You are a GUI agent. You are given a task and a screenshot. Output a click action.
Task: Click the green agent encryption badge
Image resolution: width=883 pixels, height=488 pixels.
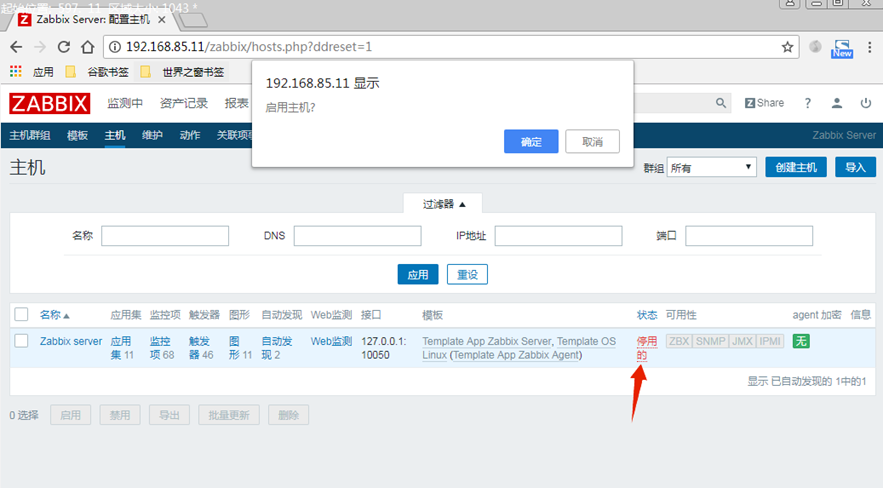point(801,341)
